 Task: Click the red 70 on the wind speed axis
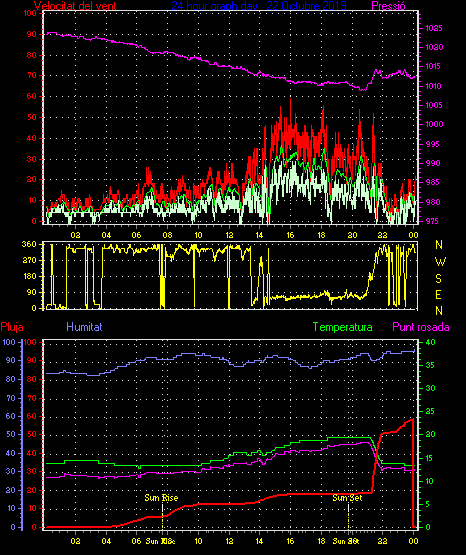tap(32, 75)
